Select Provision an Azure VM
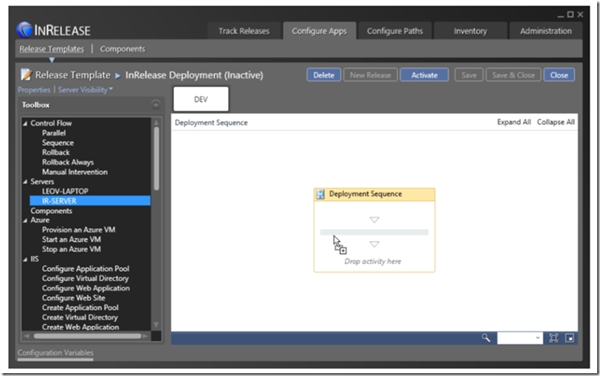 coord(78,230)
